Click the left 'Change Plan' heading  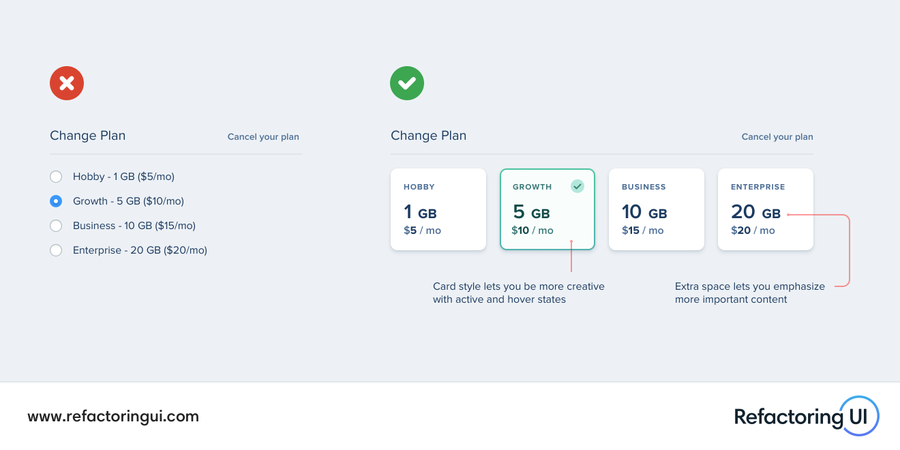tap(87, 135)
